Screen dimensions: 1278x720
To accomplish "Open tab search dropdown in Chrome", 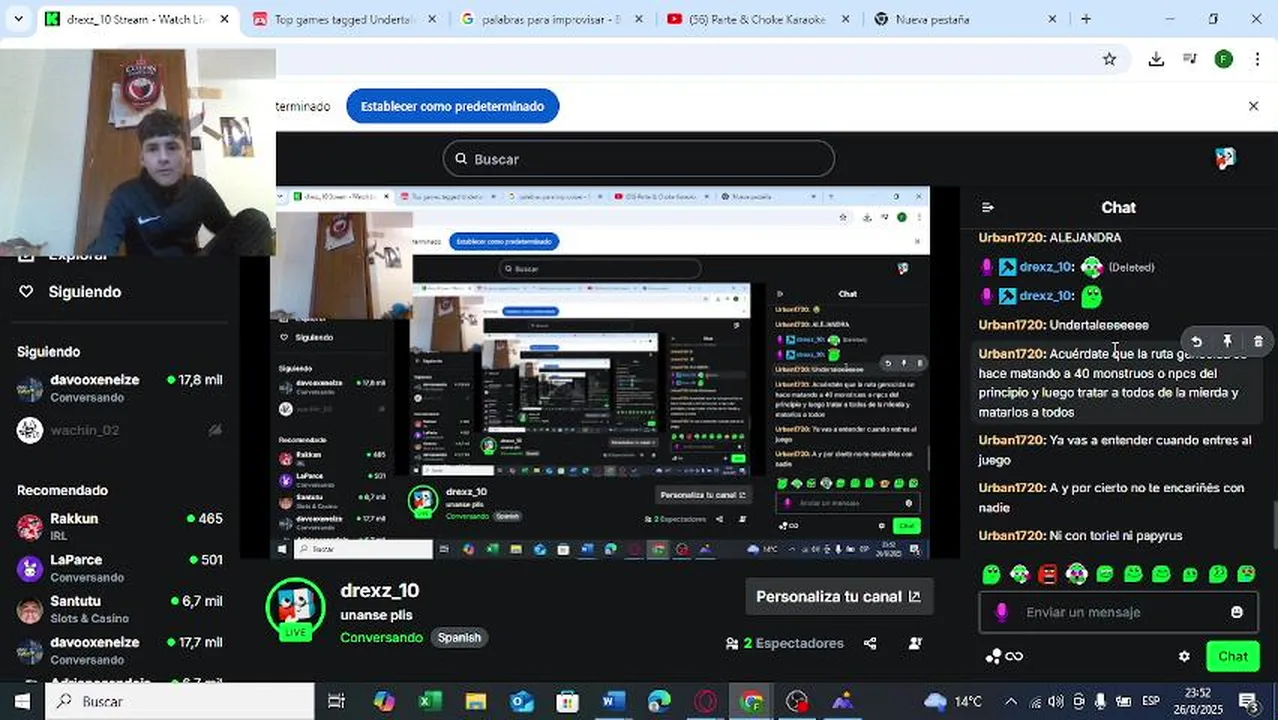I will click(x=18, y=19).
